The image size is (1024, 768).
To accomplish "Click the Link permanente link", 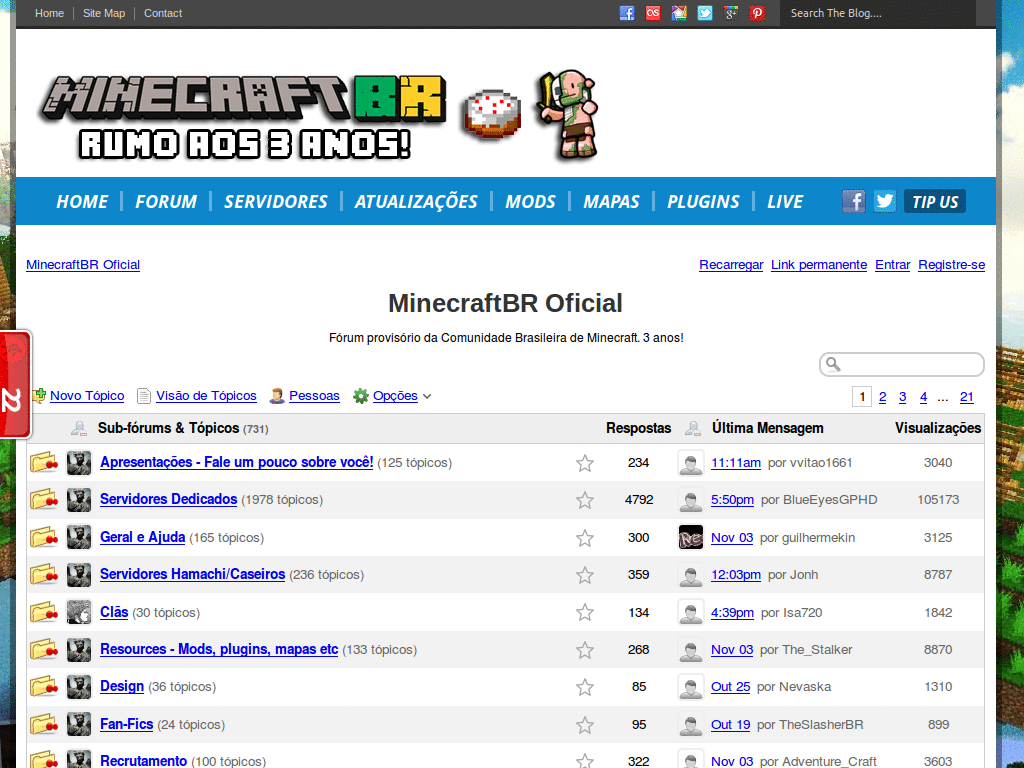I will pos(819,264).
